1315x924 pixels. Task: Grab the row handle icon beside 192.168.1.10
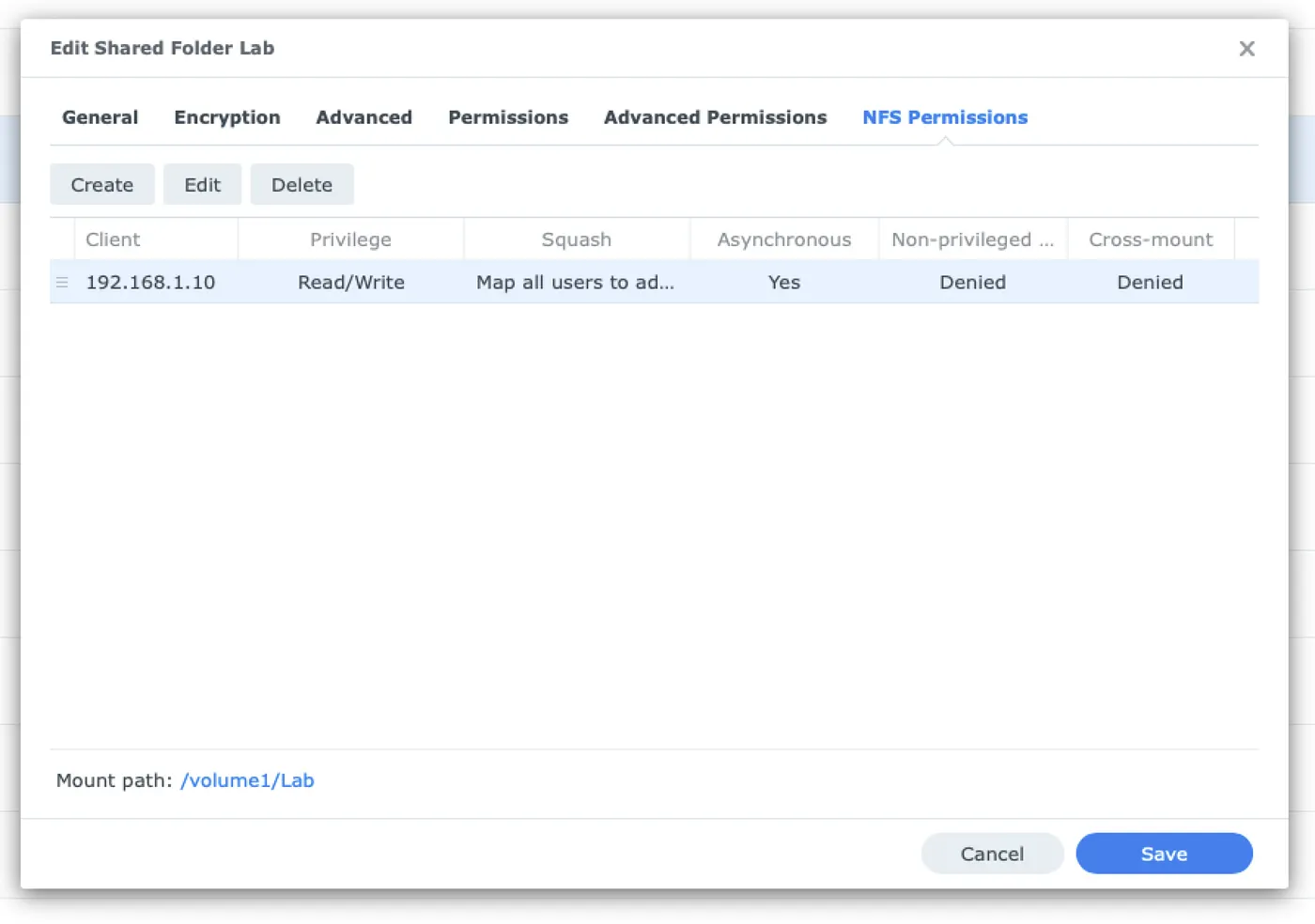[62, 283]
